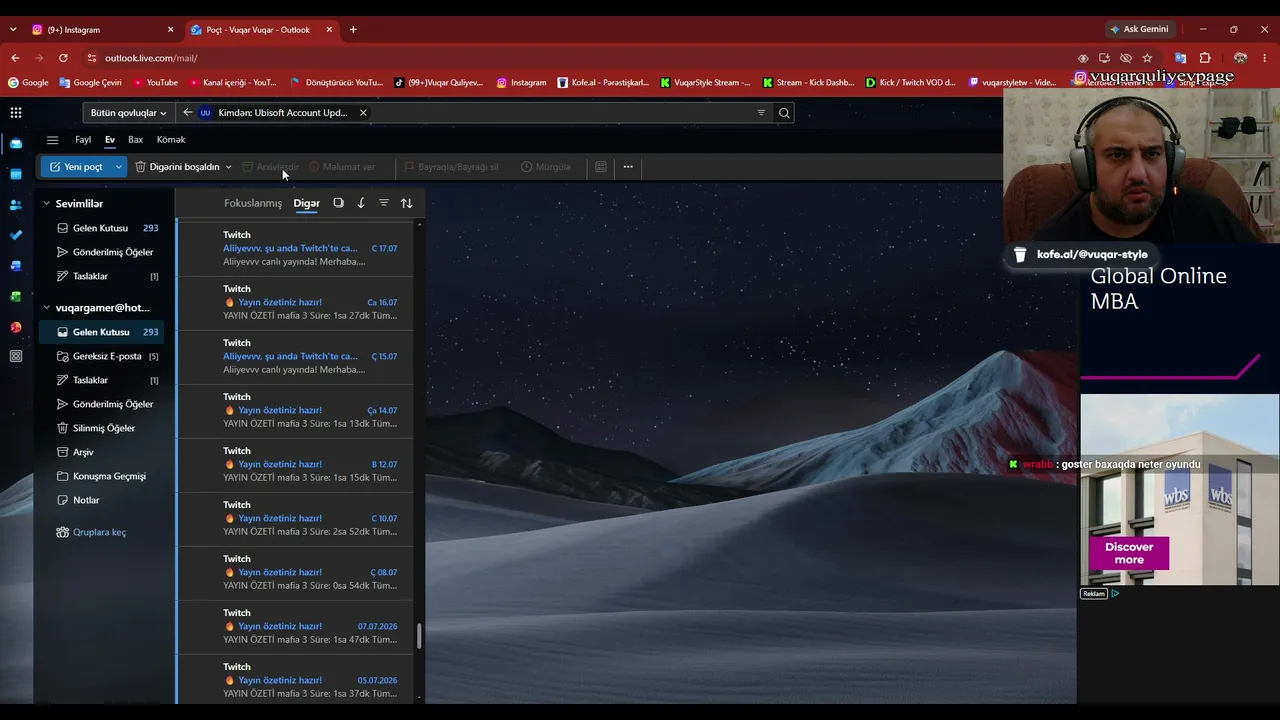Collapse the vuqargamer@hot... account folders
The image size is (1280, 720).
46,308
